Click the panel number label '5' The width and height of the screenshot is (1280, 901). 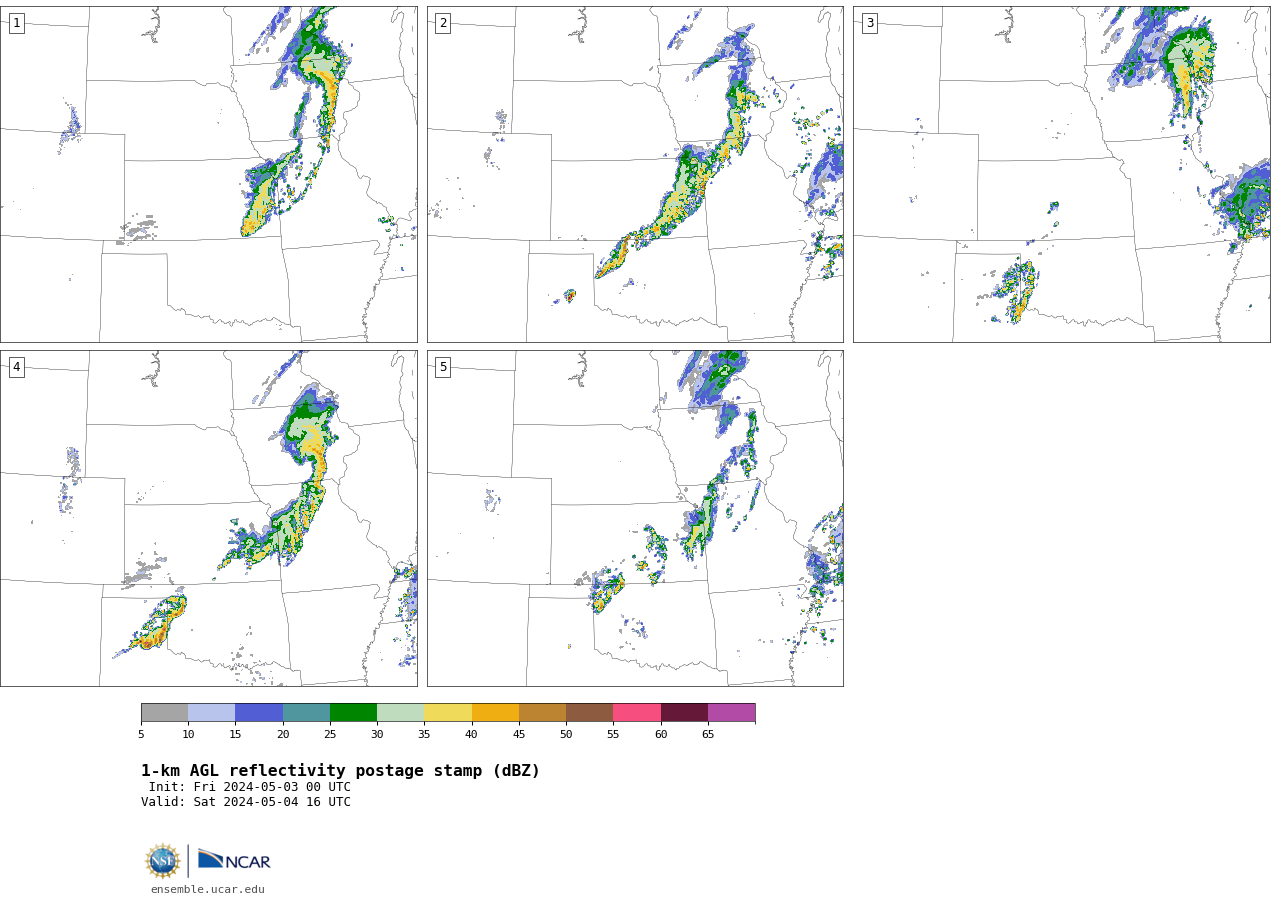[443, 367]
